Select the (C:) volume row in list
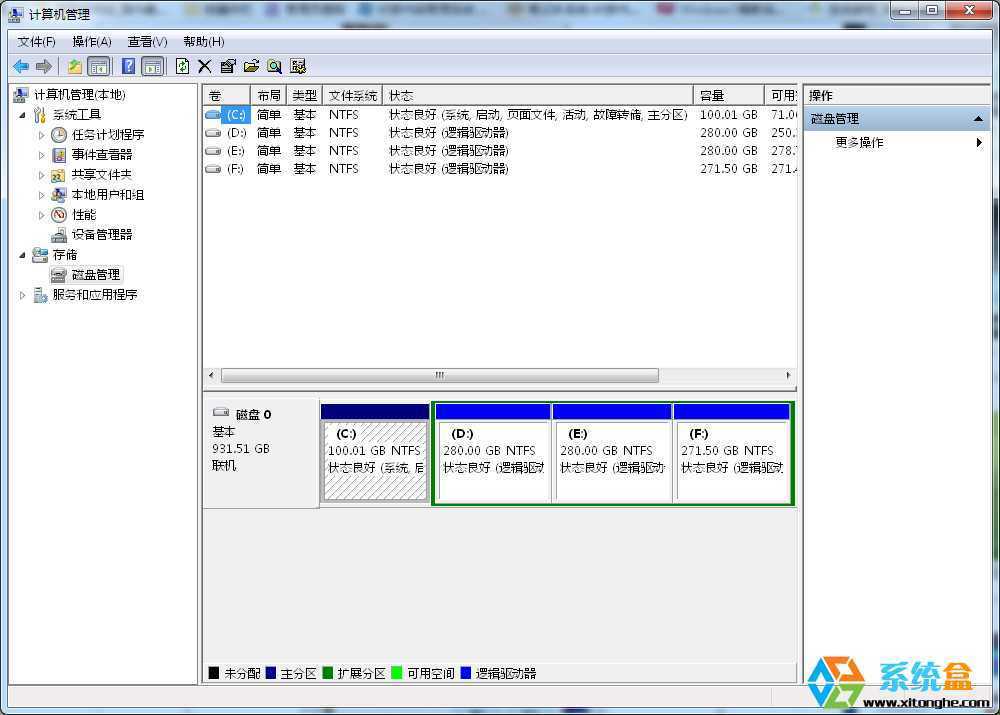 click(x=500, y=115)
